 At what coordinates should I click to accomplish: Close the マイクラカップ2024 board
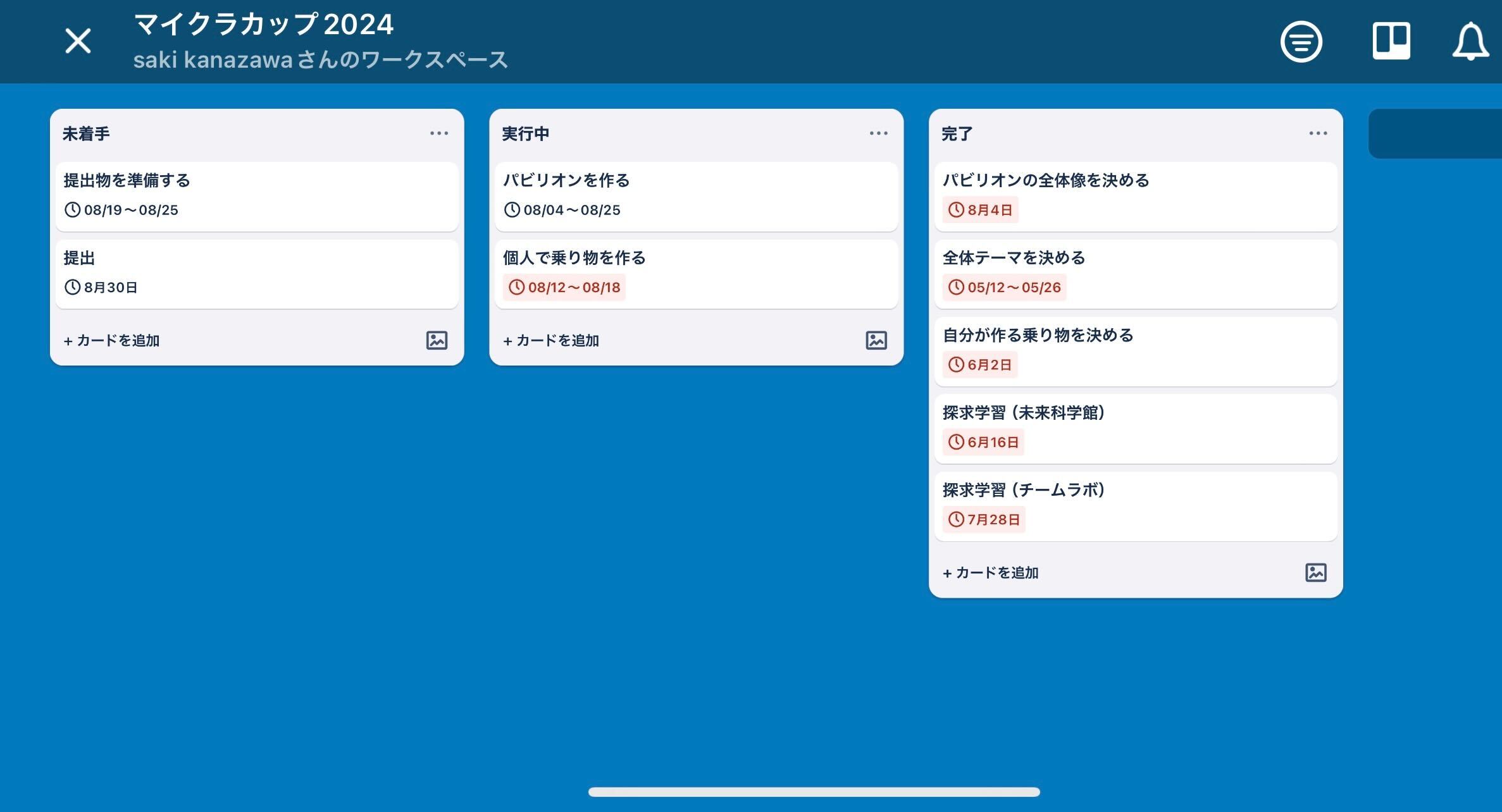(78, 41)
